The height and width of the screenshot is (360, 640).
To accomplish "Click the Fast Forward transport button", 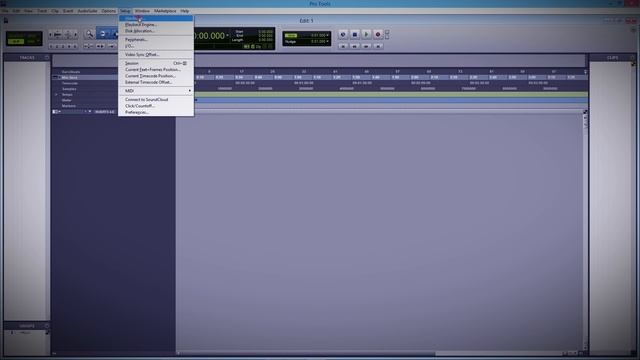I will tap(366, 47).
